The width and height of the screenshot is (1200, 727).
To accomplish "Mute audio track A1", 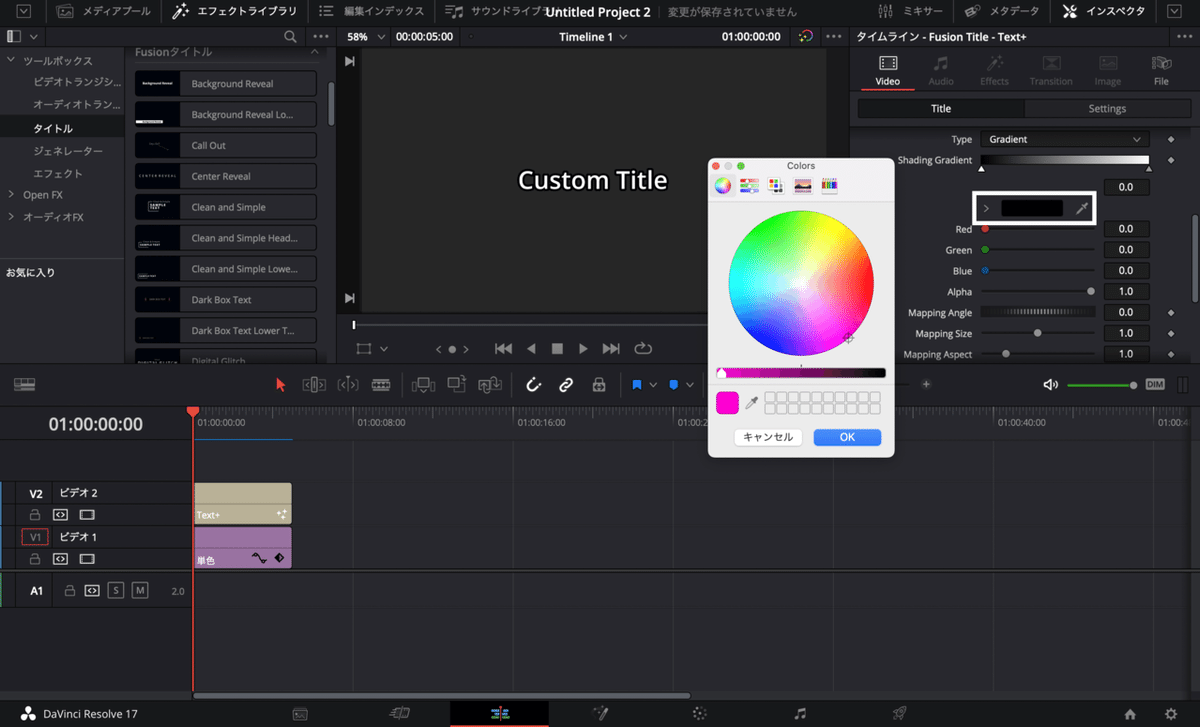I will pyautogui.click(x=140, y=591).
